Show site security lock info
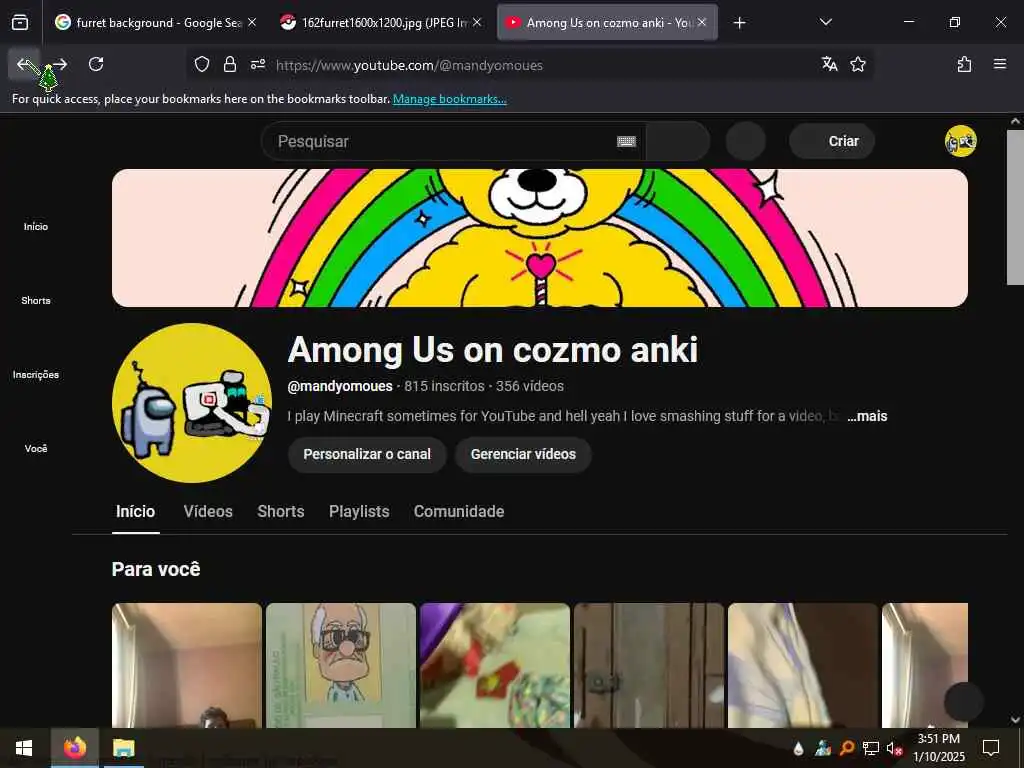Screen dimensions: 1024x768 (230, 64)
